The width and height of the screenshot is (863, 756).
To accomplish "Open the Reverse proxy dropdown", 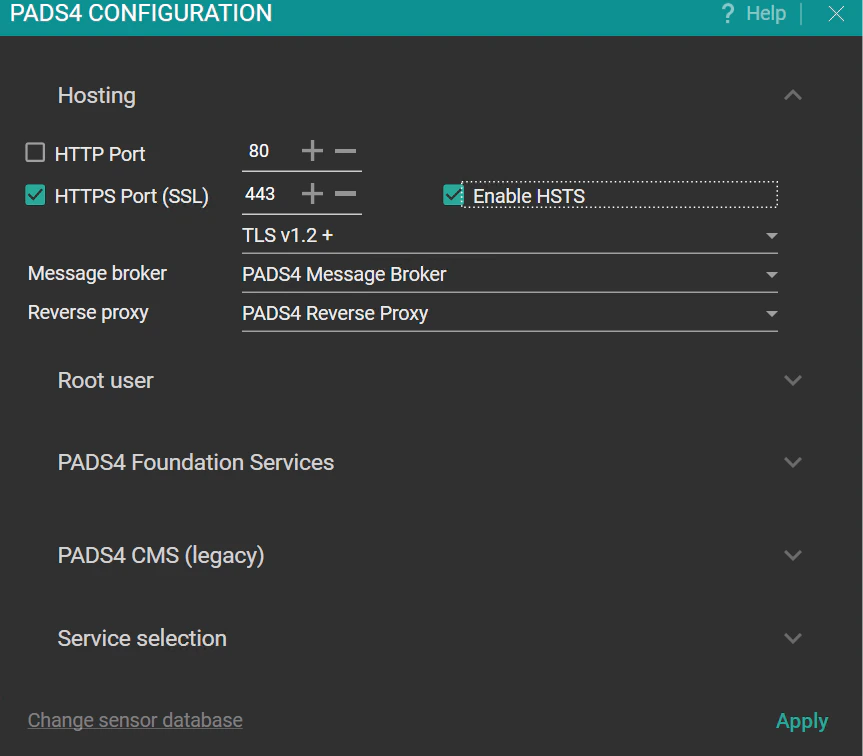I will (771, 312).
